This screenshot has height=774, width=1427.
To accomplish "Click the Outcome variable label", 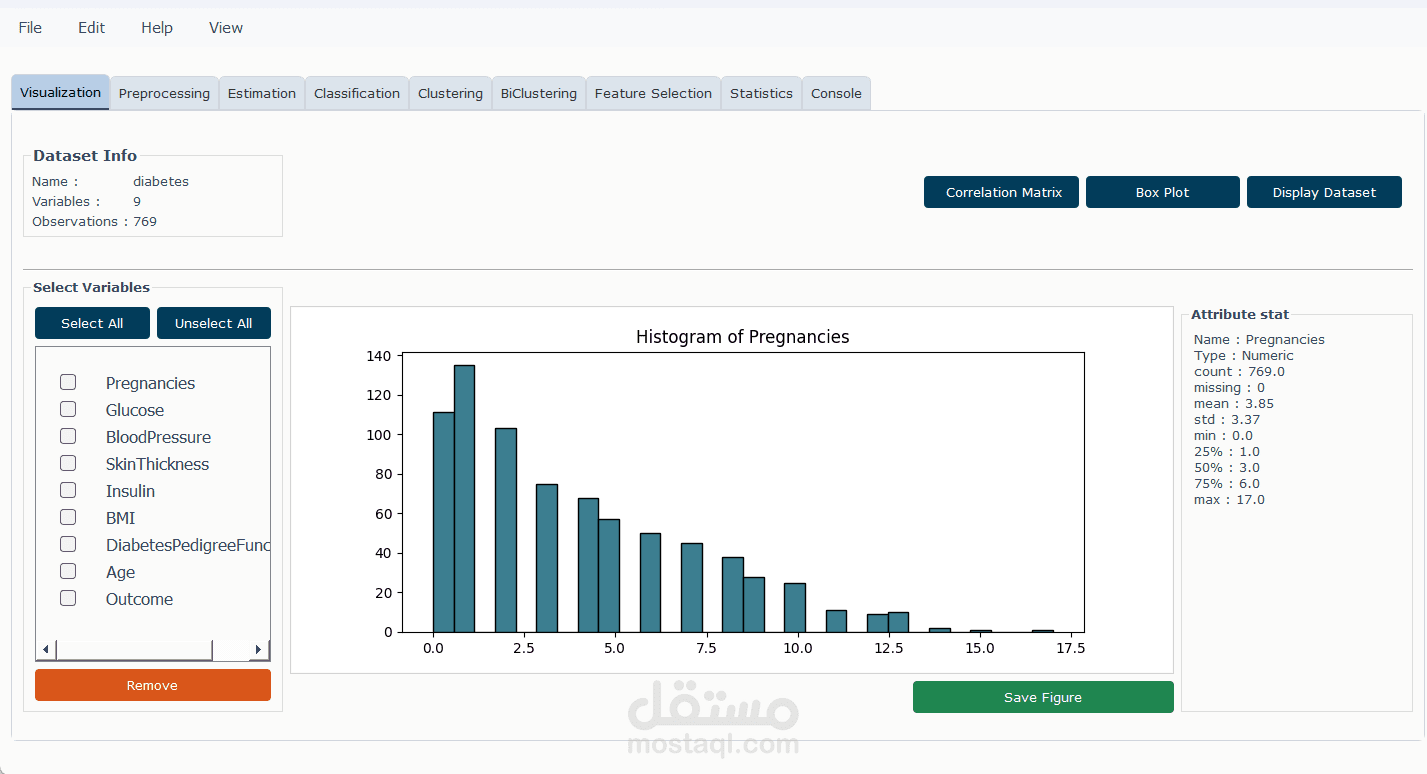I will (139, 599).
